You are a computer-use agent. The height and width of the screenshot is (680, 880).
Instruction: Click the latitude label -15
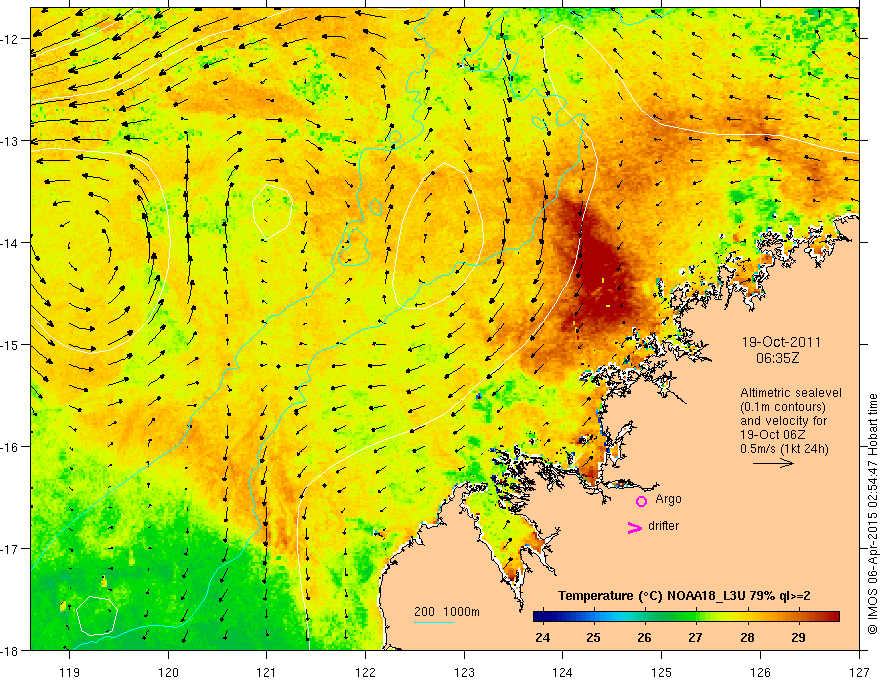tap(11, 344)
